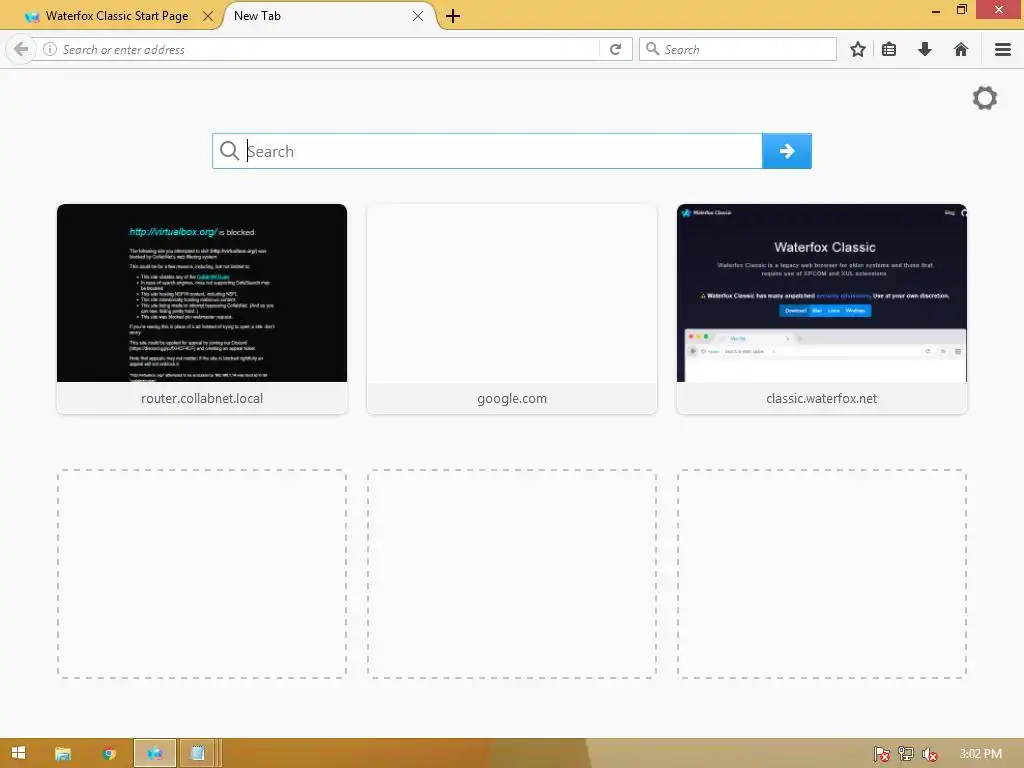Launch Chrome from the taskbar
1024x768 pixels.
coord(109,754)
